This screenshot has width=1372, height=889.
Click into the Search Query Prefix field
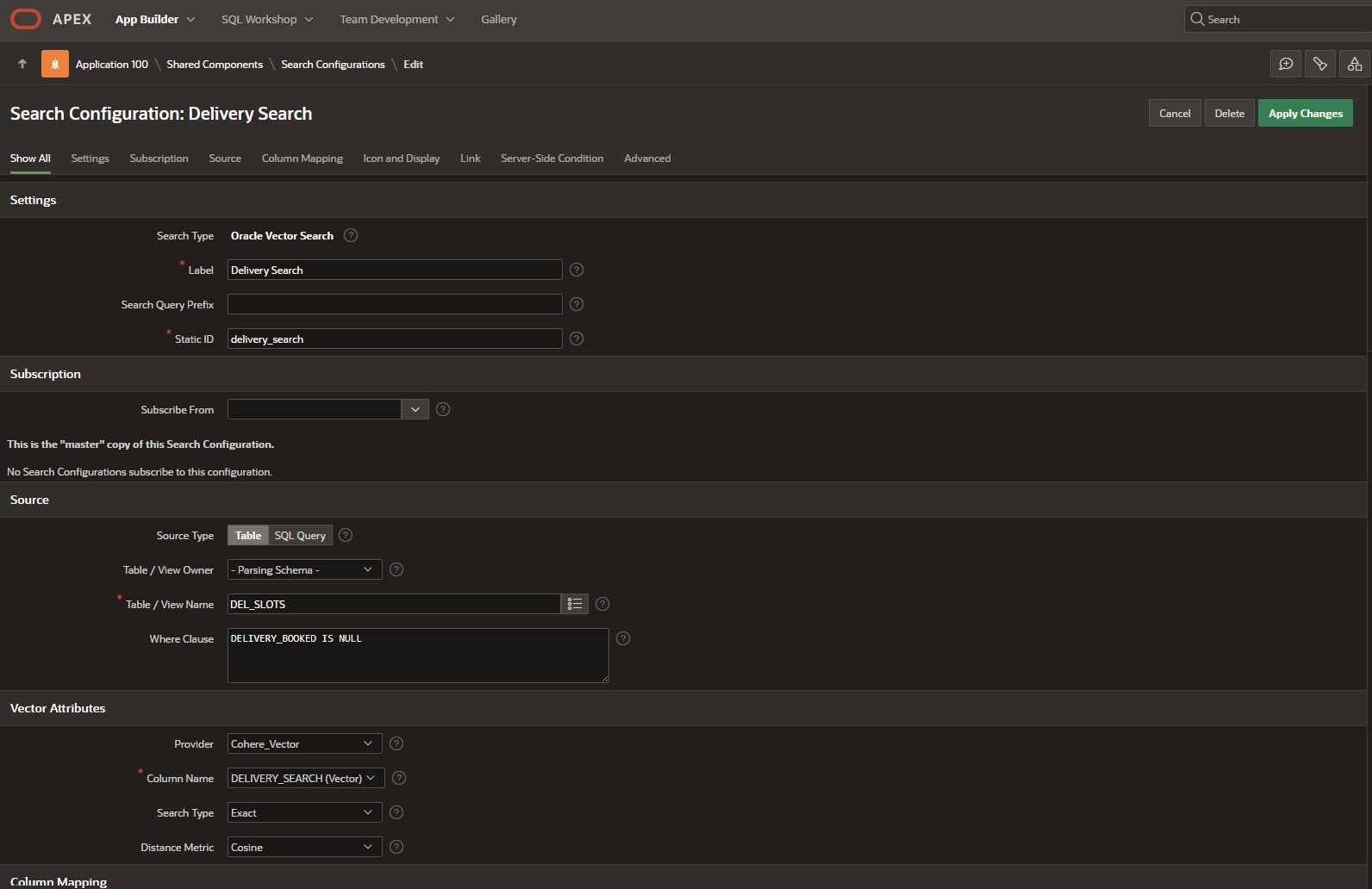(395, 304)
